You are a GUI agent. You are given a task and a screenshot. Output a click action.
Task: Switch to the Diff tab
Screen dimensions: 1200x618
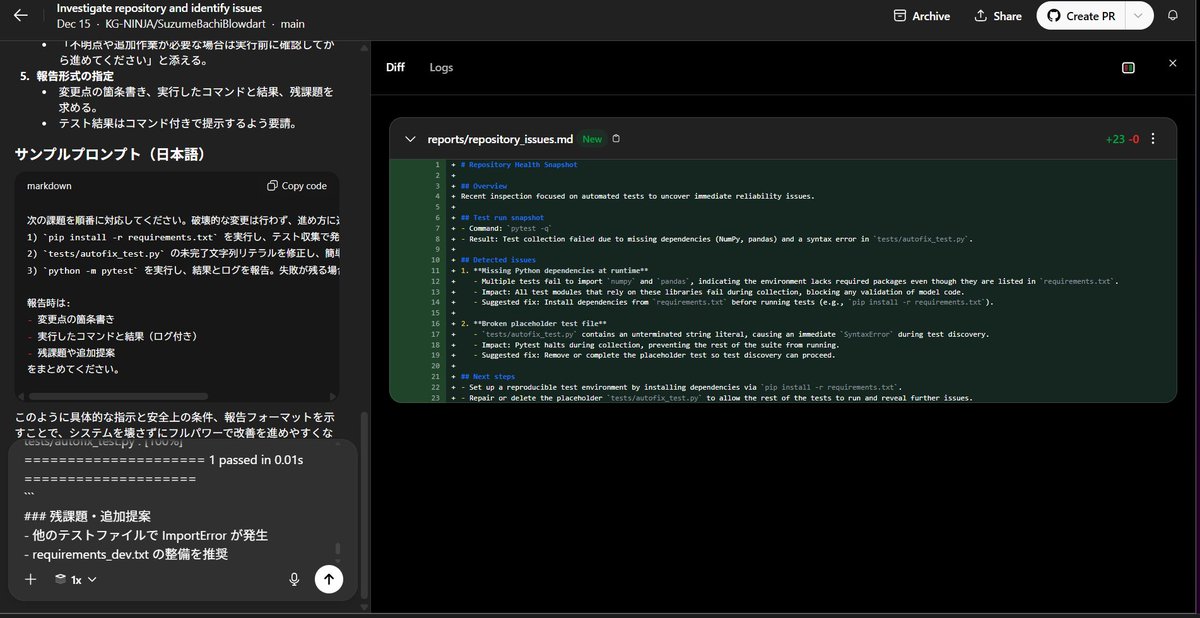click(396, 67)
